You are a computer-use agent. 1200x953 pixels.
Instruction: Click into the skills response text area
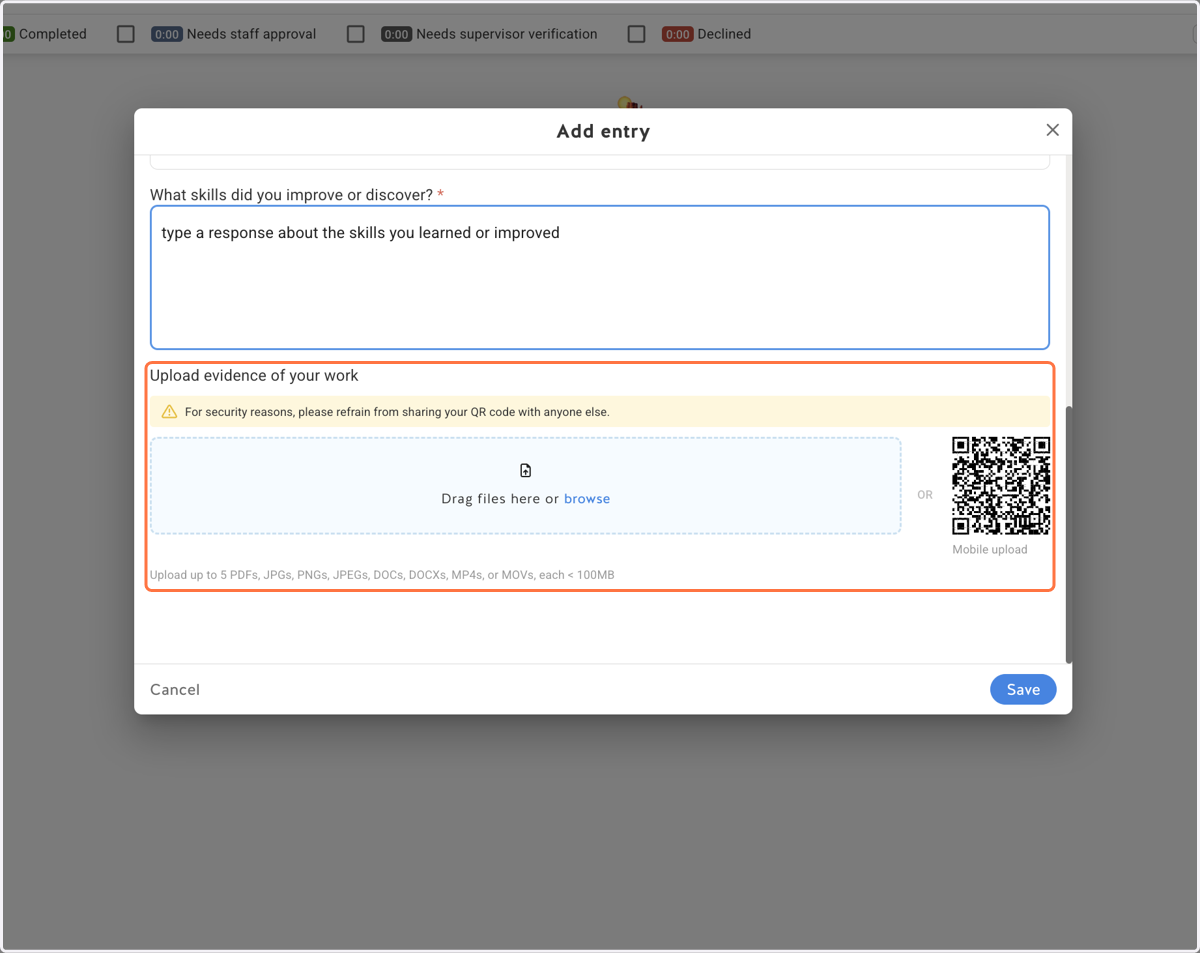click(x=600, y=277)
